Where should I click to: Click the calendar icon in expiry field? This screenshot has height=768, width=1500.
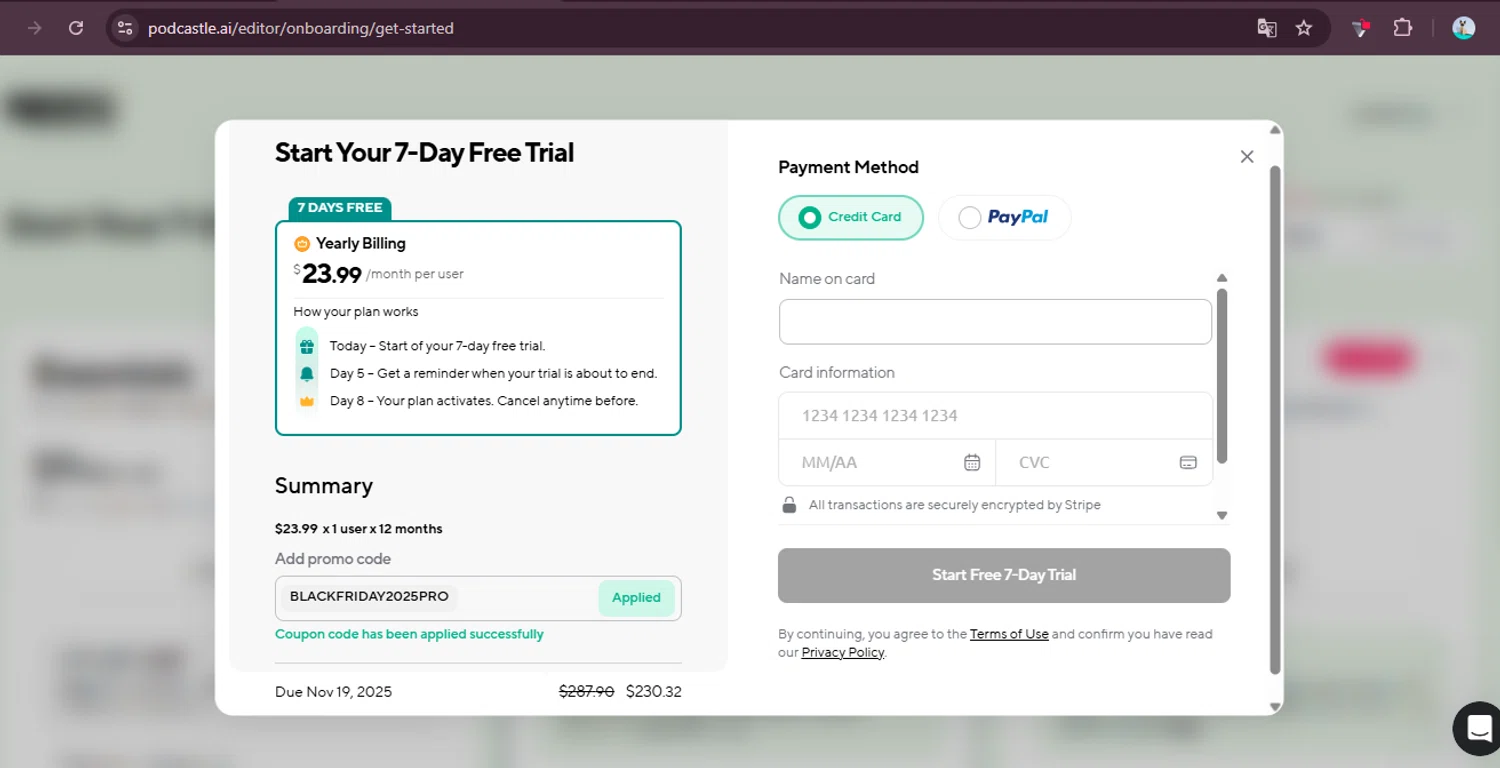[x=972, y=462]
